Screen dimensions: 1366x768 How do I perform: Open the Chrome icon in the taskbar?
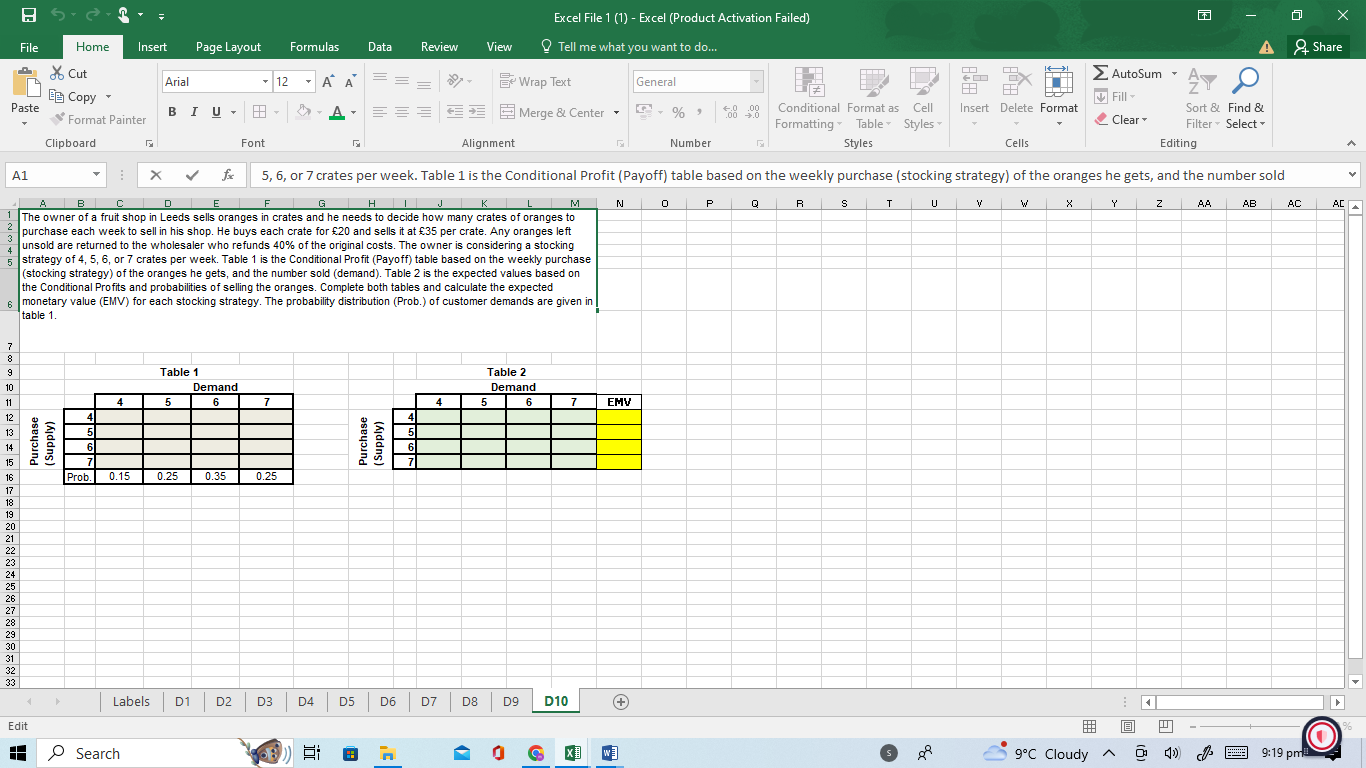click(536, 753)
